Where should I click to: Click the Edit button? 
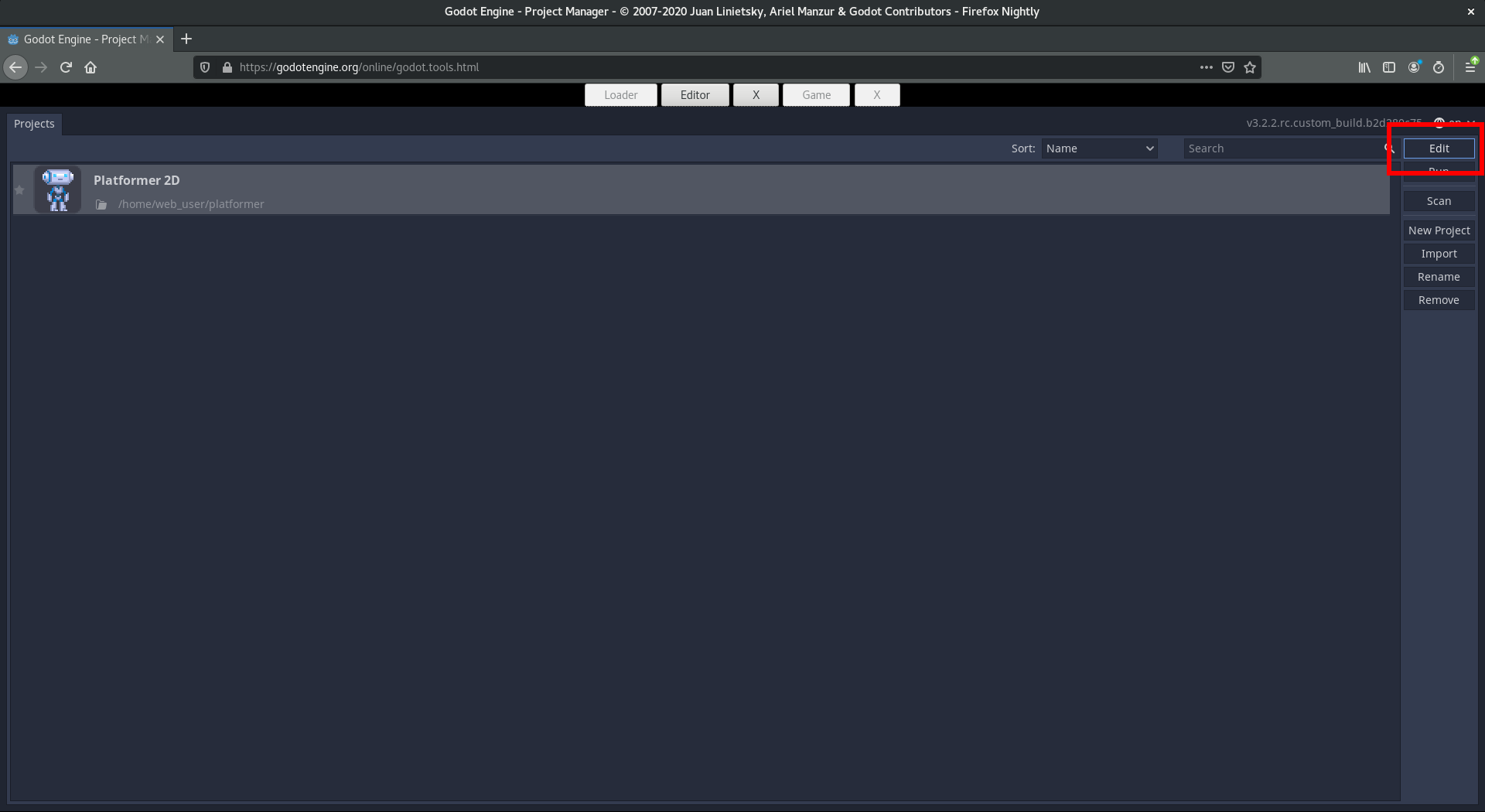click(1439, 148)
